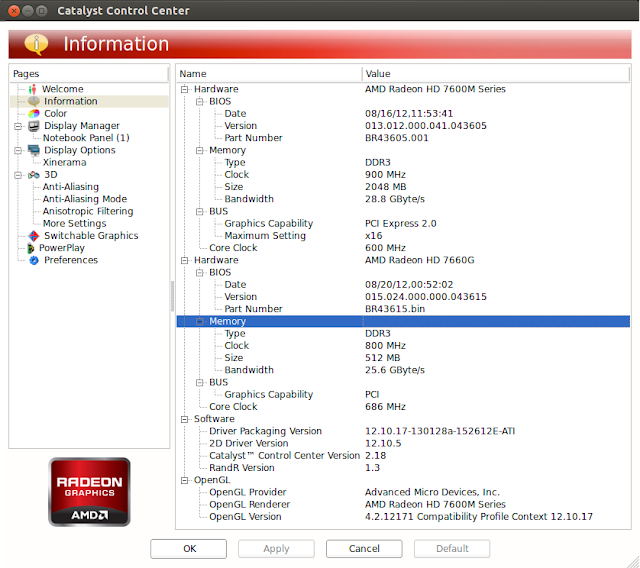
Task: Select the Catalyst Control Center Version row
Action: point(403,456)
